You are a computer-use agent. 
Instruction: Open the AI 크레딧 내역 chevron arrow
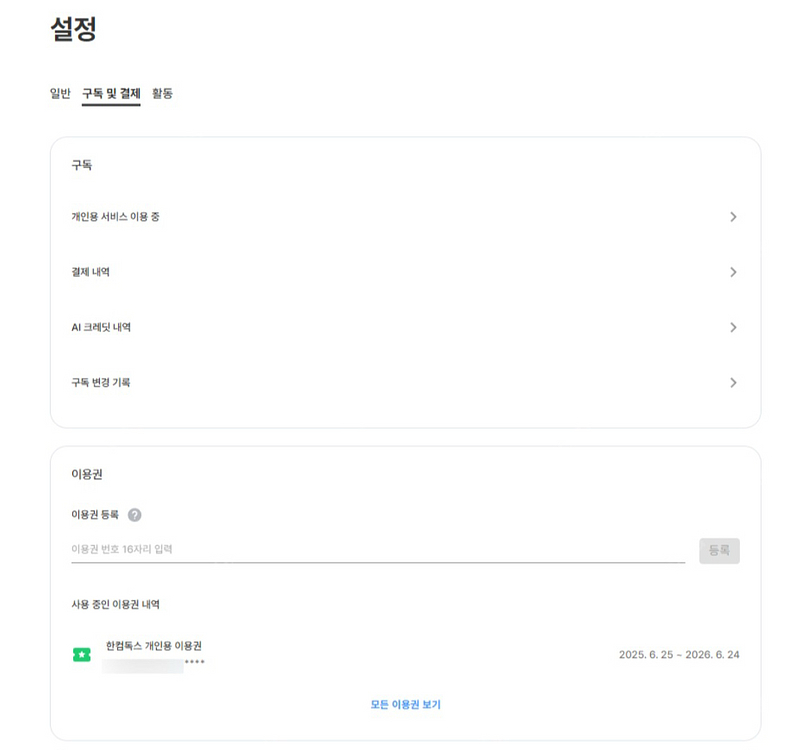tap(733, 327)
